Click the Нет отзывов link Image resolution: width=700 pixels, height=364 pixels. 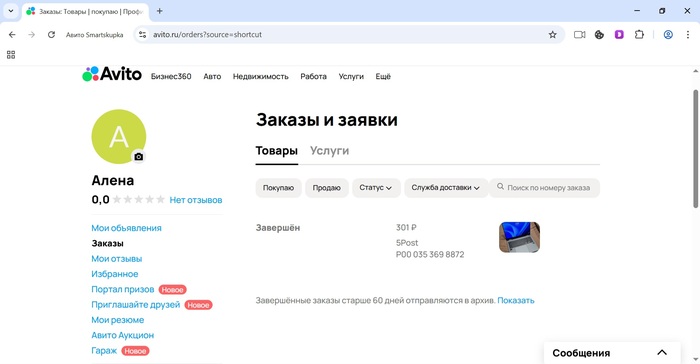(x=196, y=200)
